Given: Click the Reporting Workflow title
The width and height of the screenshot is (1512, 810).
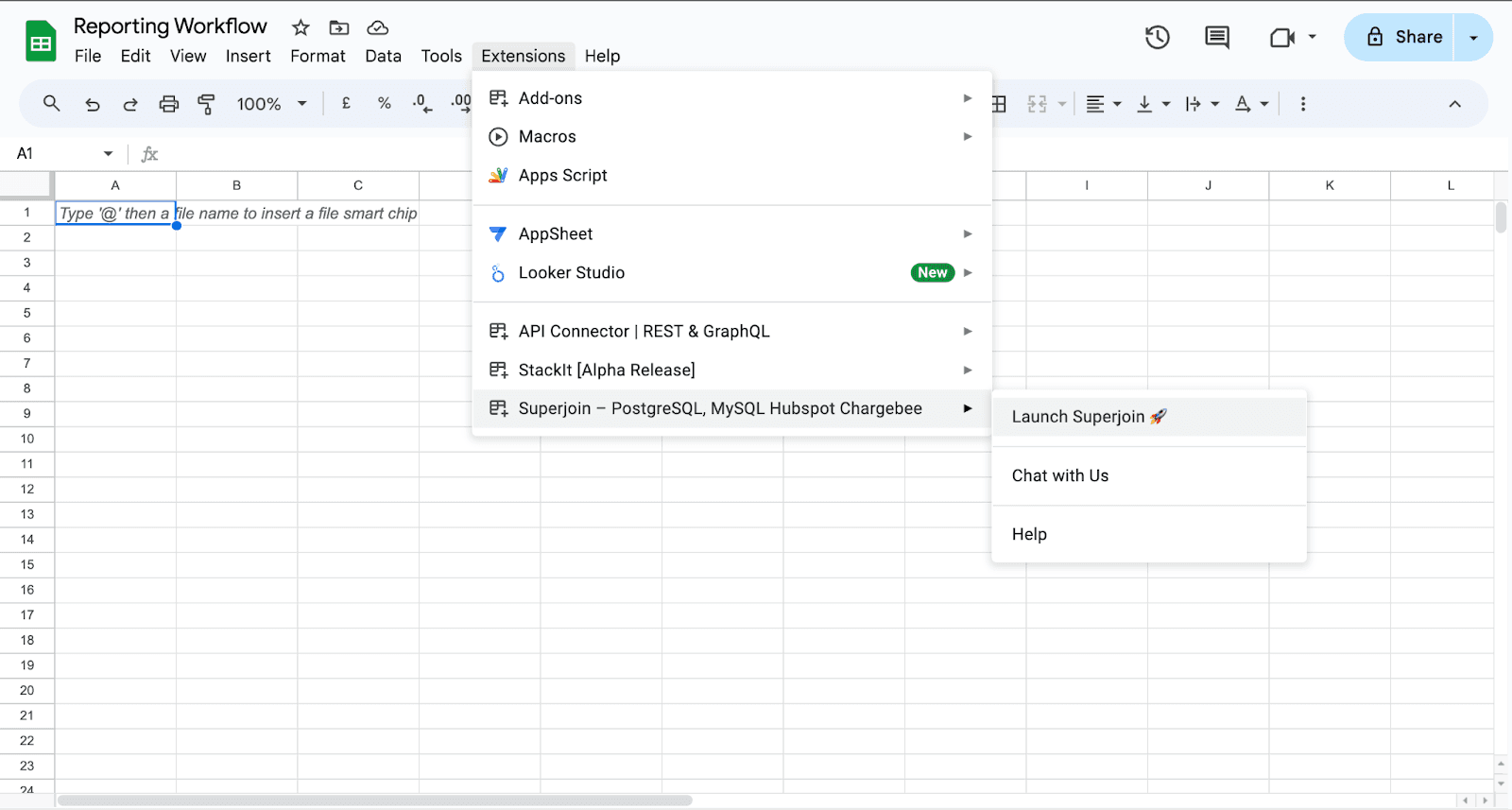Looking at the screenshot, I should (x=170, y=26).
